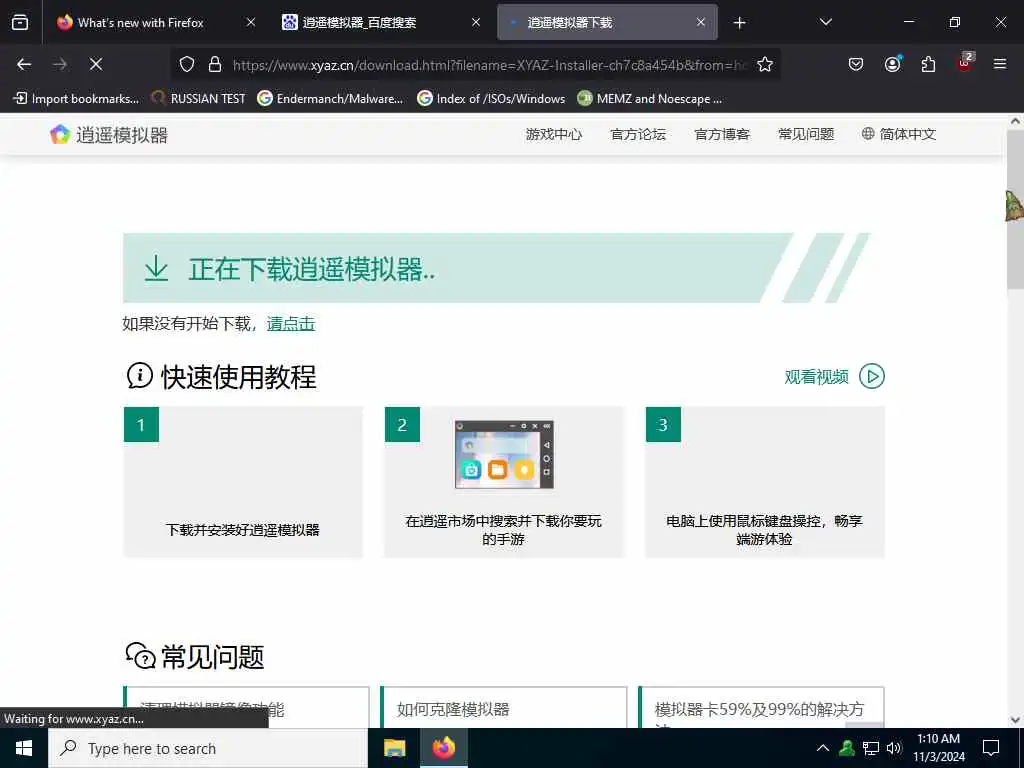Open notification center icon
This screenshot has width=1024, height=768.
[991, 748]
